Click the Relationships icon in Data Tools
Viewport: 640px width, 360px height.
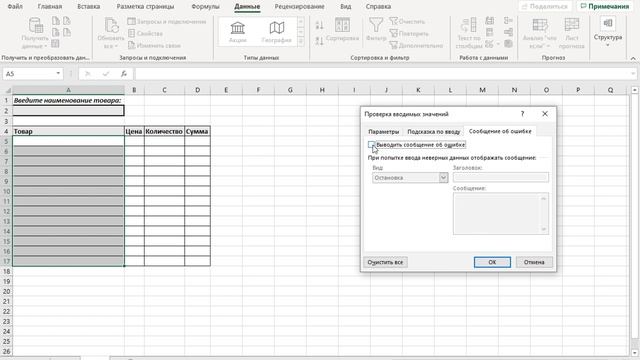coord(508,32)
